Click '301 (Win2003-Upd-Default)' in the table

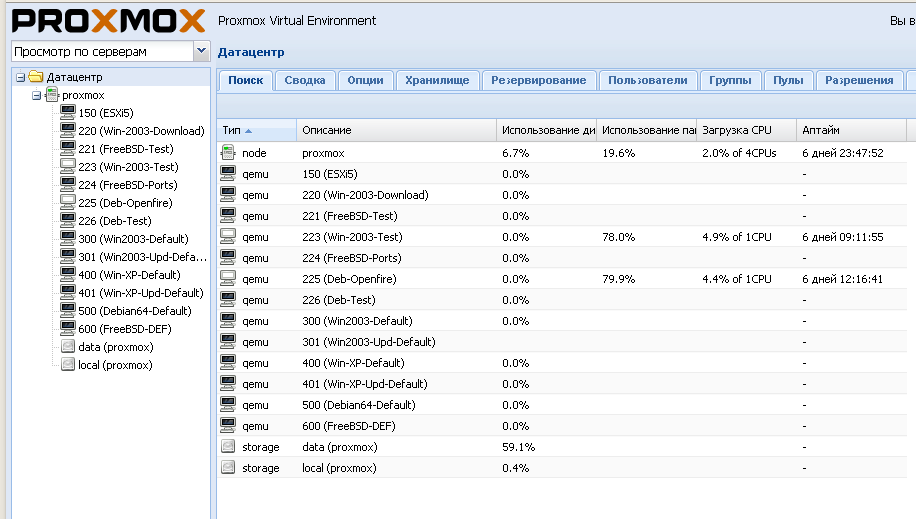click(x=369, y=342)
